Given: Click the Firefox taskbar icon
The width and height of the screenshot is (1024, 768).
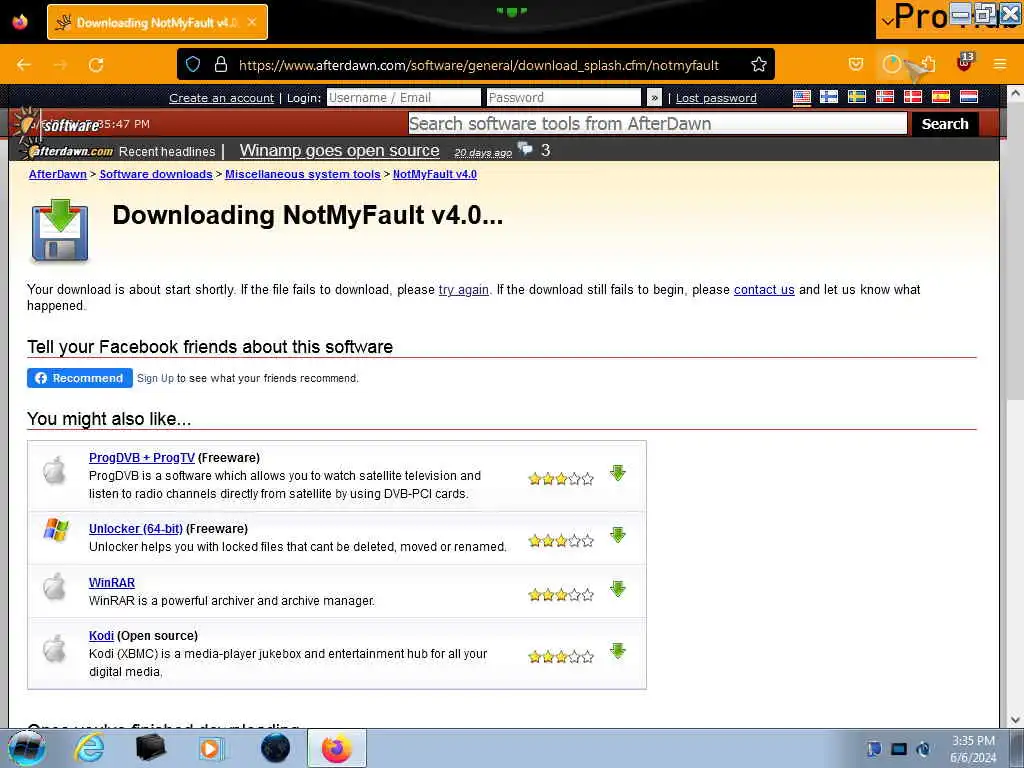Looking at the screenshot, I should pyautogui.click(x=336, y=748).
